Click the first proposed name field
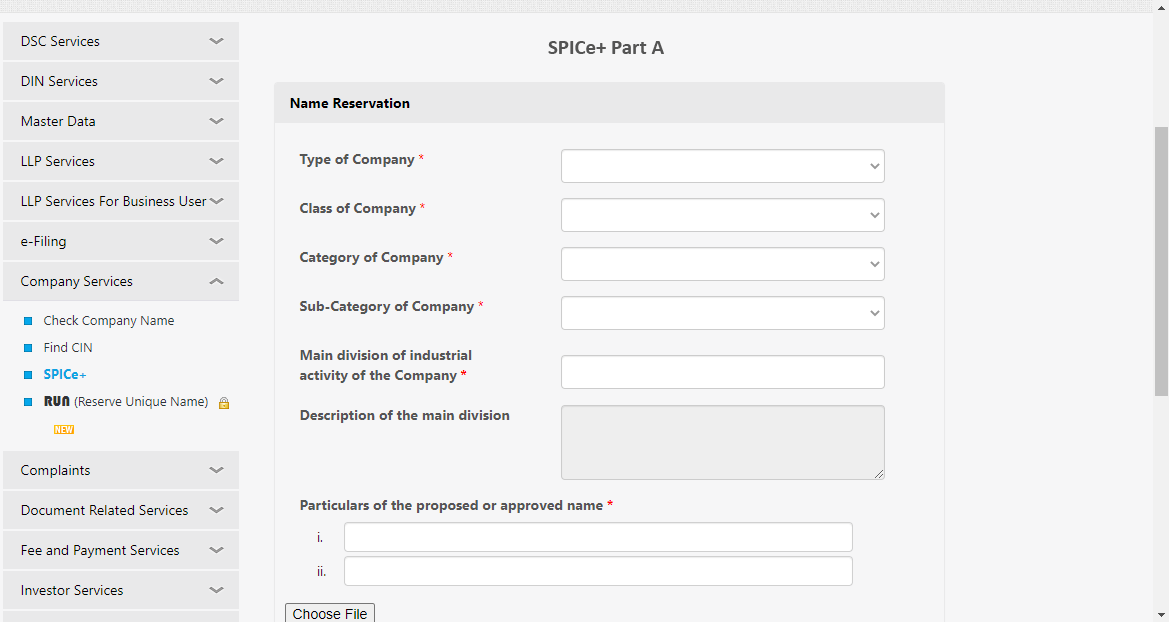 click(598, 537)
